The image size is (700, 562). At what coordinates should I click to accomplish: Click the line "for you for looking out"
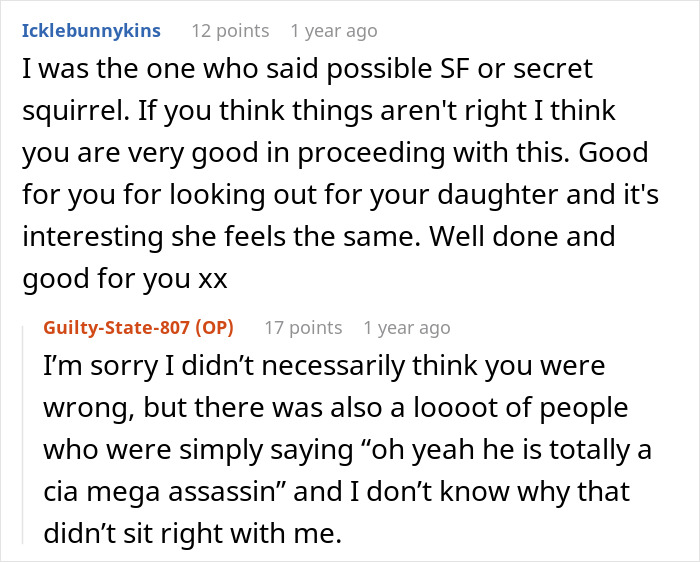click(x=340, y=197)
